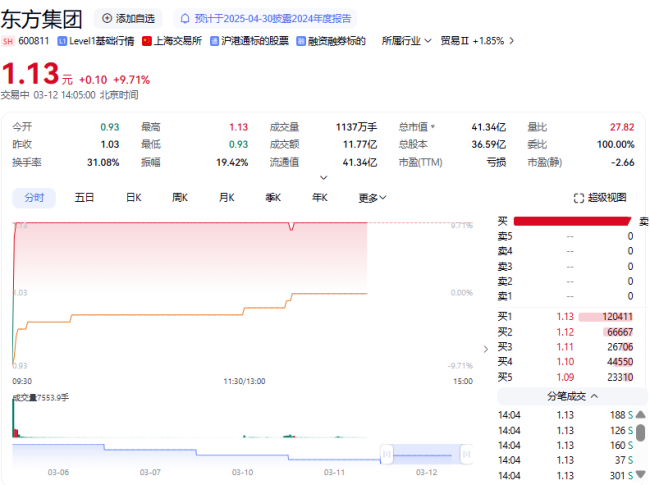650x485 pixels.
Task: Open 超级视图 fullscreen view
Action: click(600, 198)
